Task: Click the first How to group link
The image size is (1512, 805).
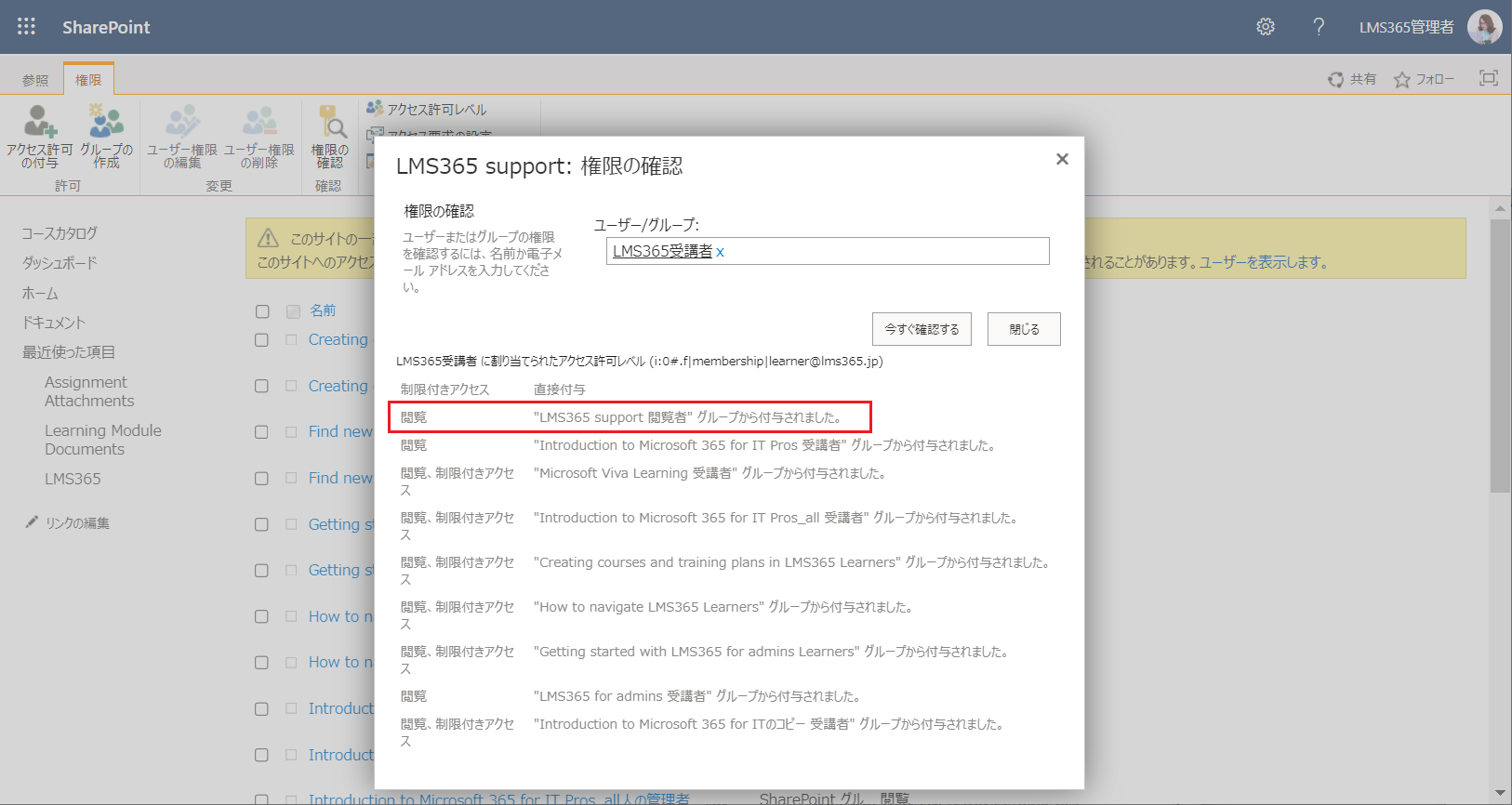Action: tap(340, 616)
